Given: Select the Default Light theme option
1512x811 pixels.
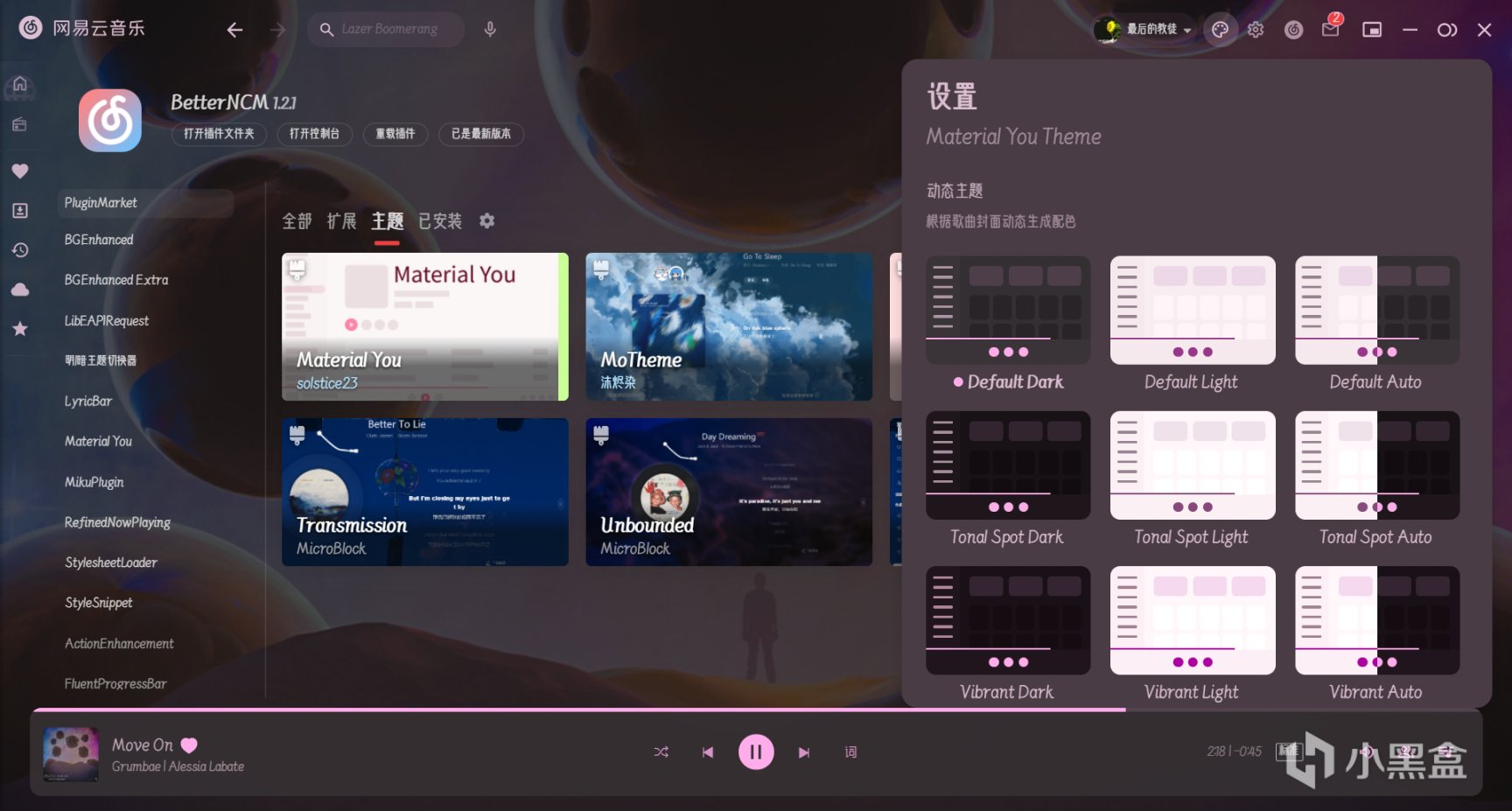Looking at the screenshot, I should pyautogui.click(x=1192, y=324).
